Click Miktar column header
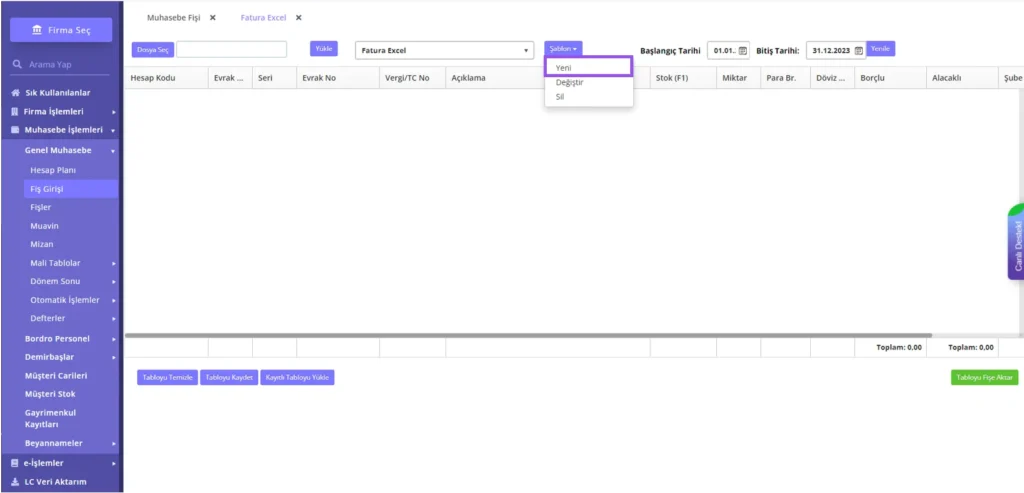This screenshot has width=1024, height=493. coord(738,78)
